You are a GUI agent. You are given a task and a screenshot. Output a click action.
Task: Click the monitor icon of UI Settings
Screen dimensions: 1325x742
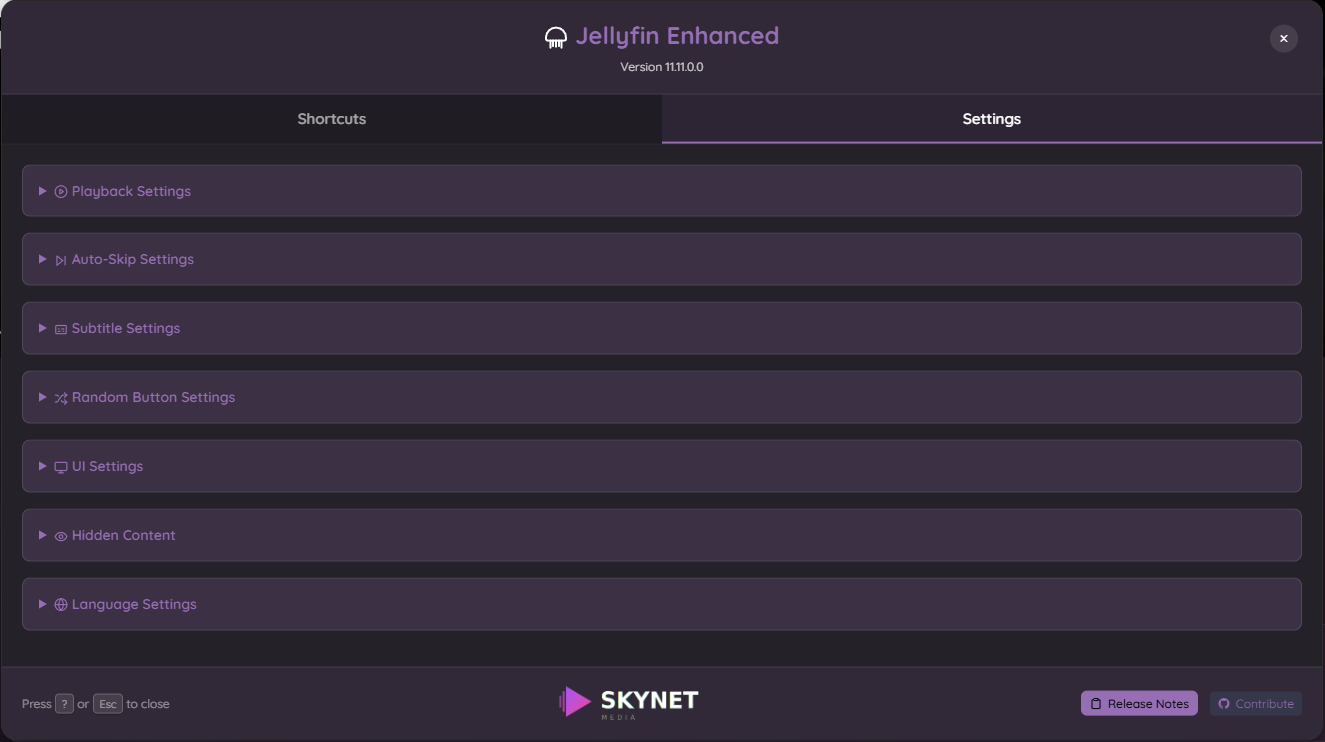click(x=61, y=467)
